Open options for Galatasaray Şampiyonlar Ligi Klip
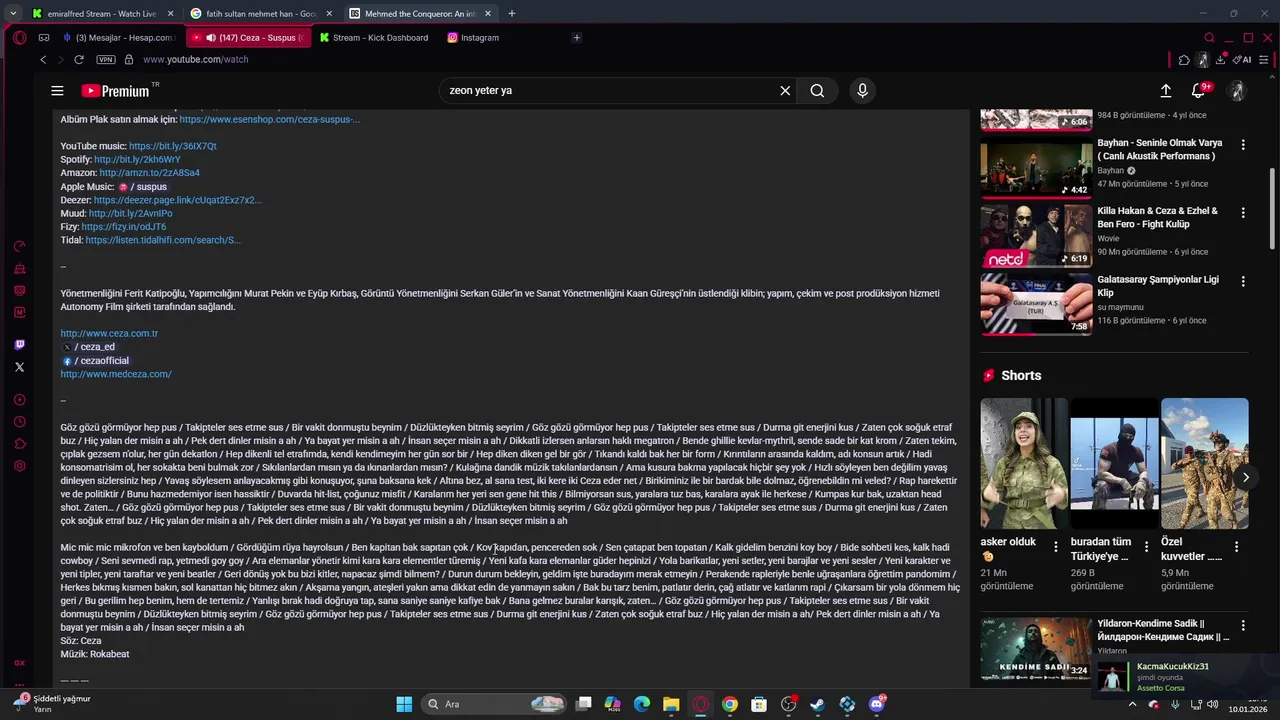 [1243, 282]
